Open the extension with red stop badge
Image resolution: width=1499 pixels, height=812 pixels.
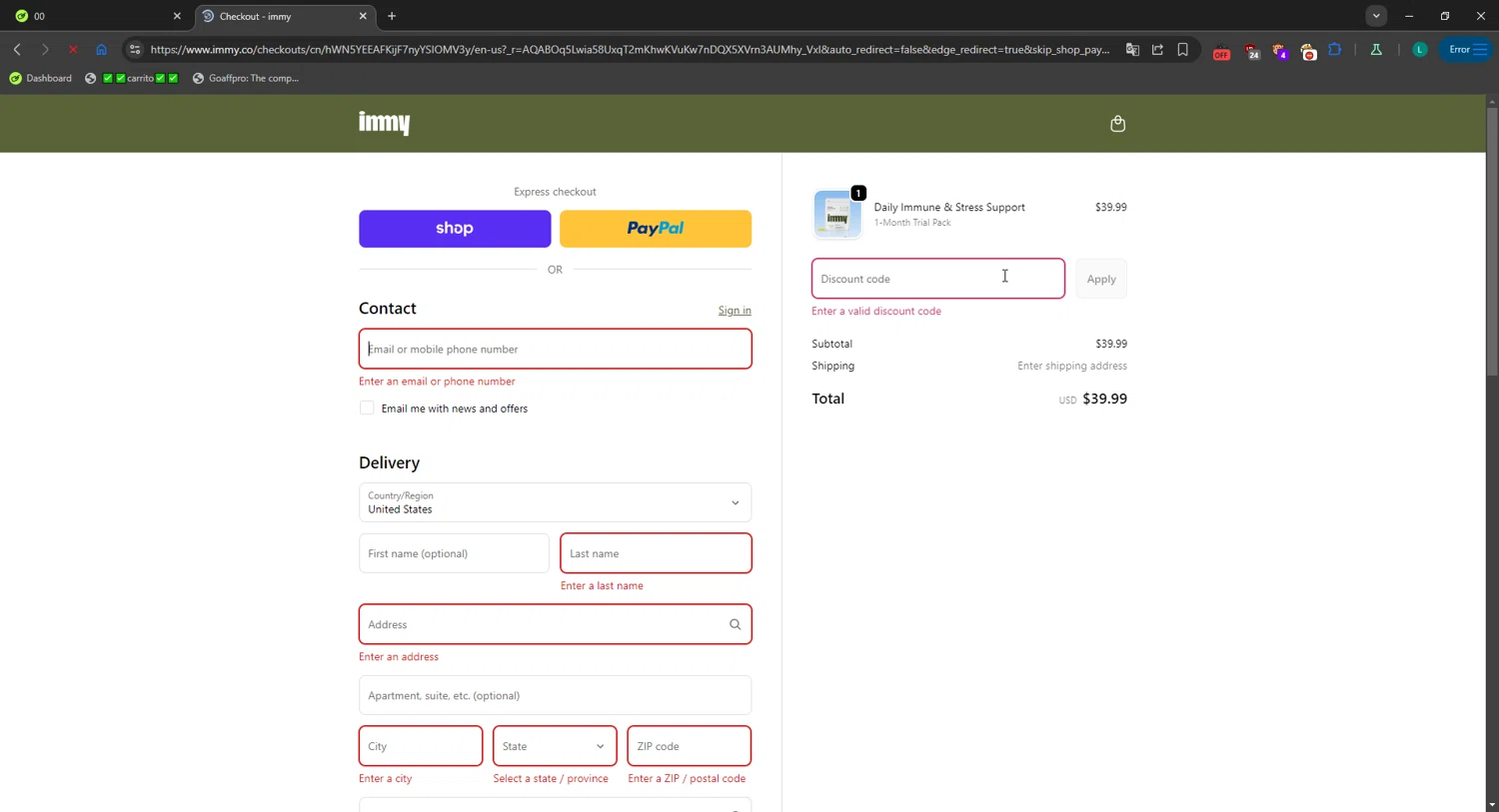tap(1308, 51)
